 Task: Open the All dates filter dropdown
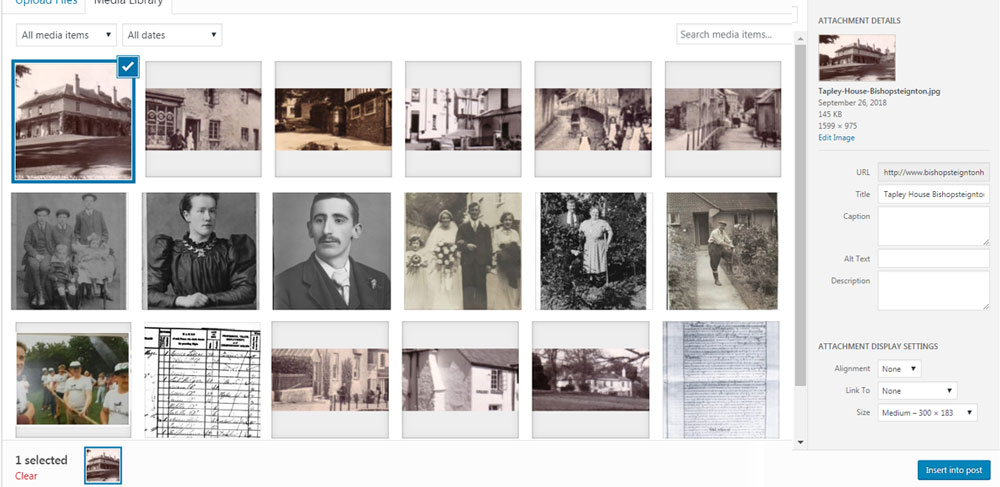pyautogui.click(x=172, y=35)
